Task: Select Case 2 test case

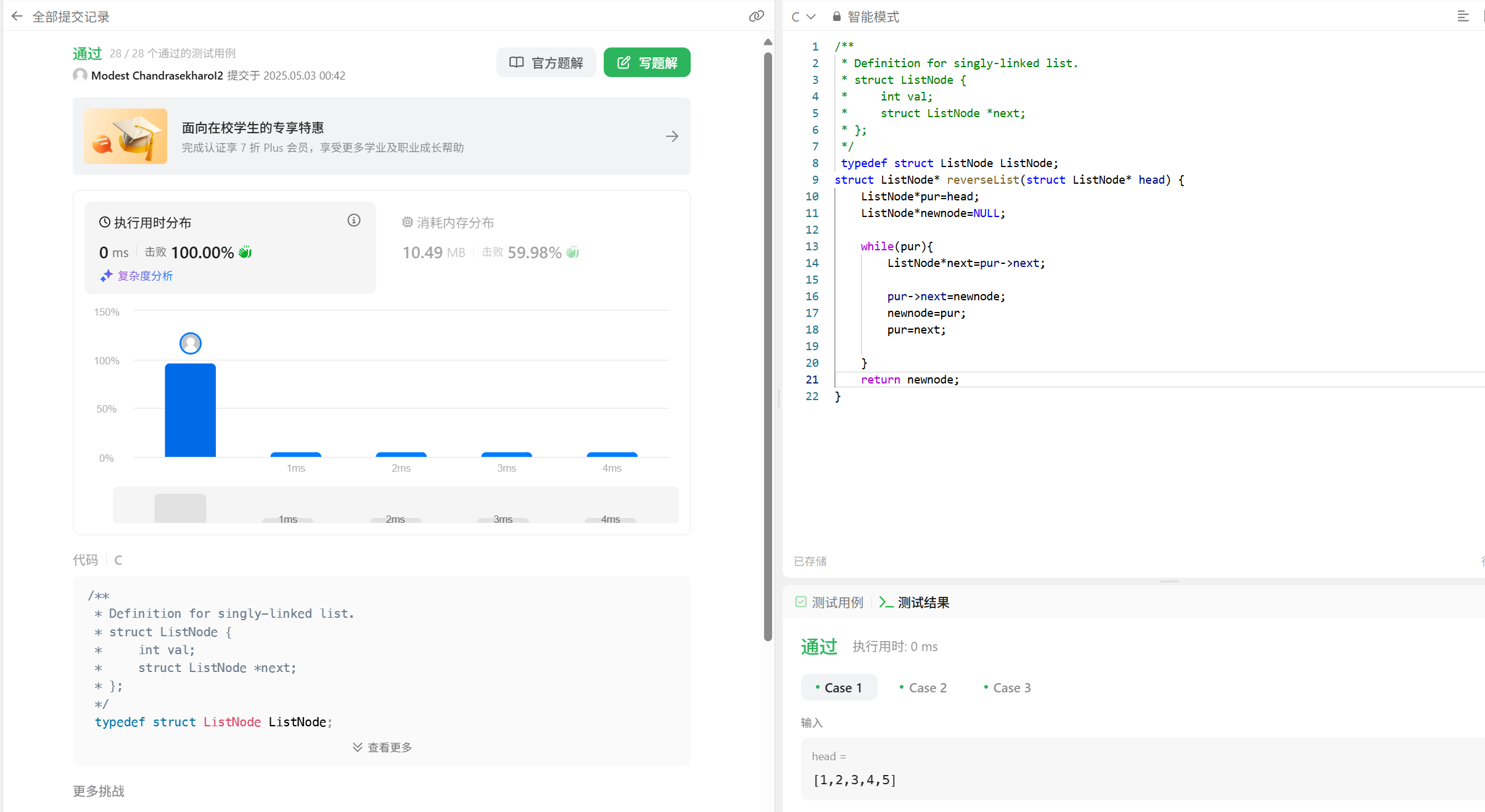Action: click(x=923, y=687)
